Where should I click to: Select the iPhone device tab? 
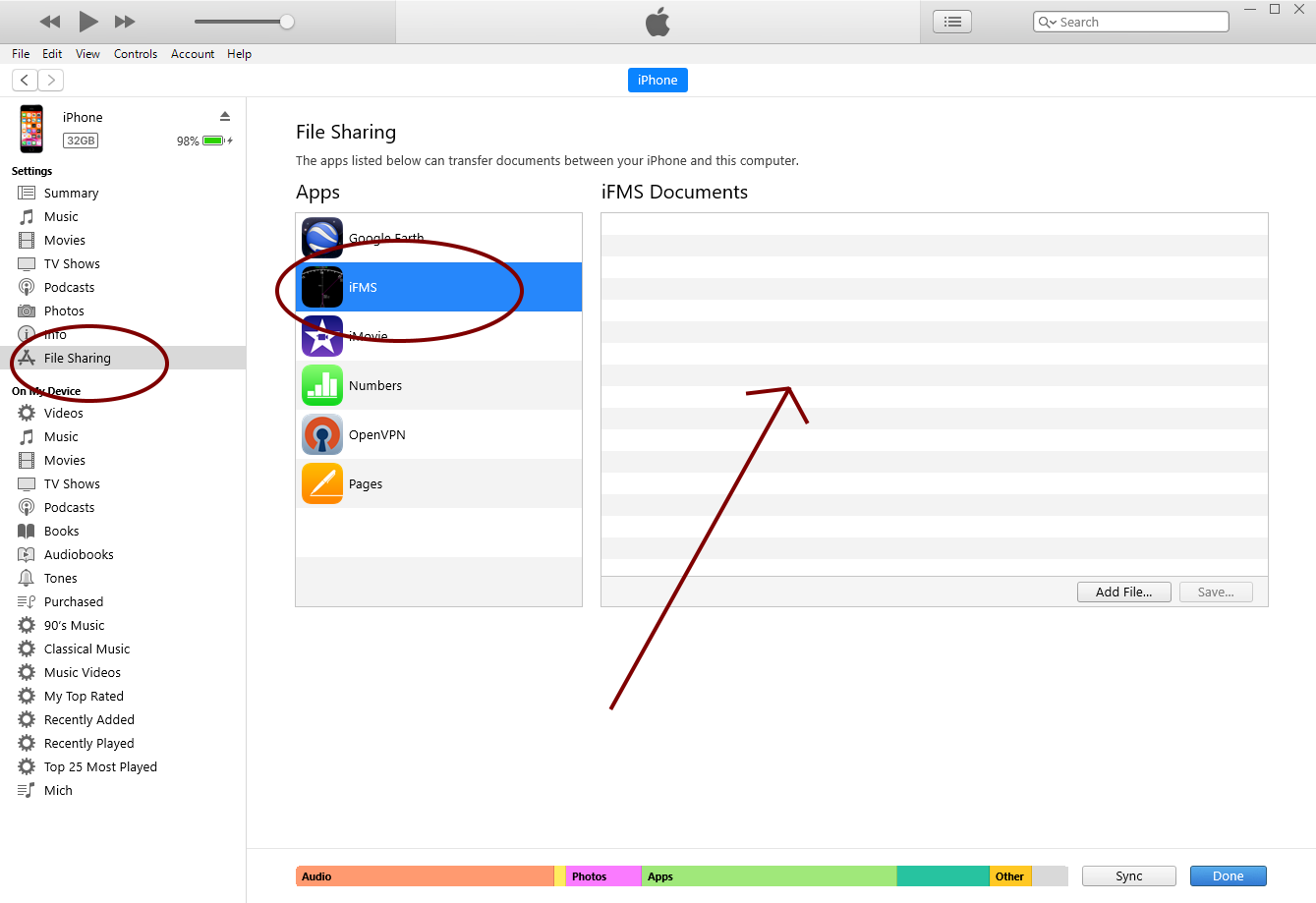pos(658,81)
